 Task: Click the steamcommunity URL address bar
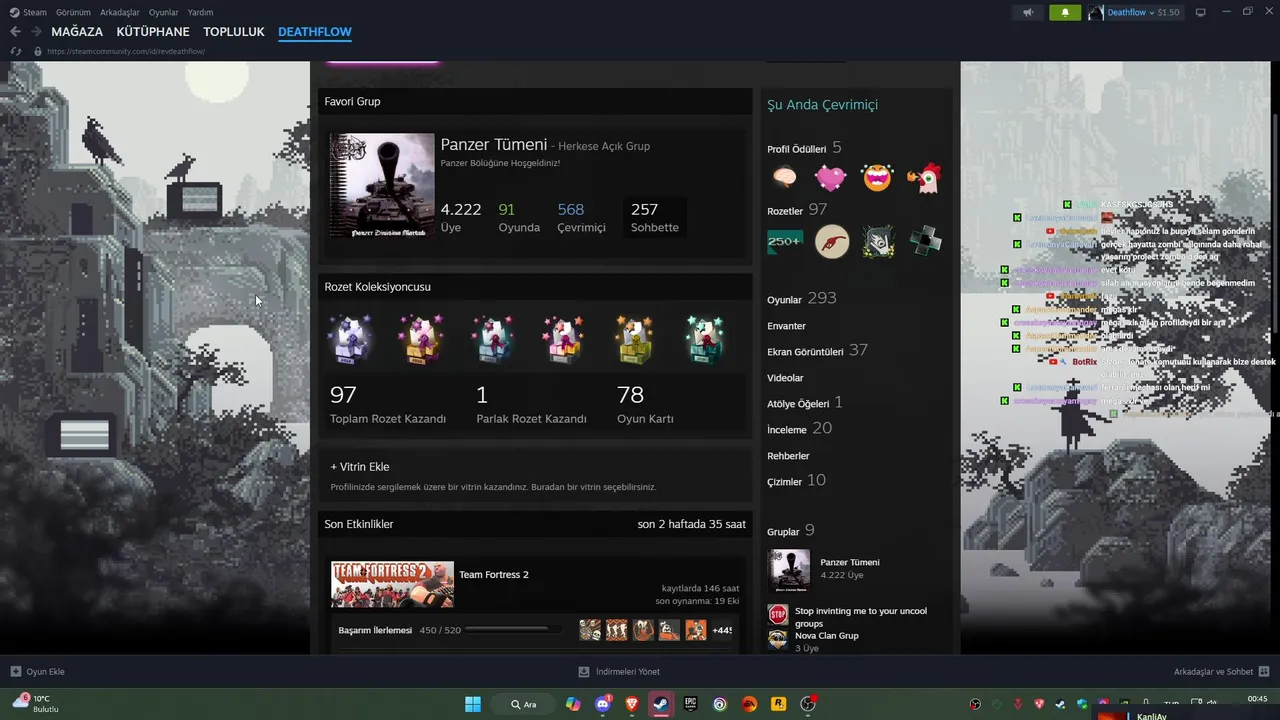tap(126, 51)
